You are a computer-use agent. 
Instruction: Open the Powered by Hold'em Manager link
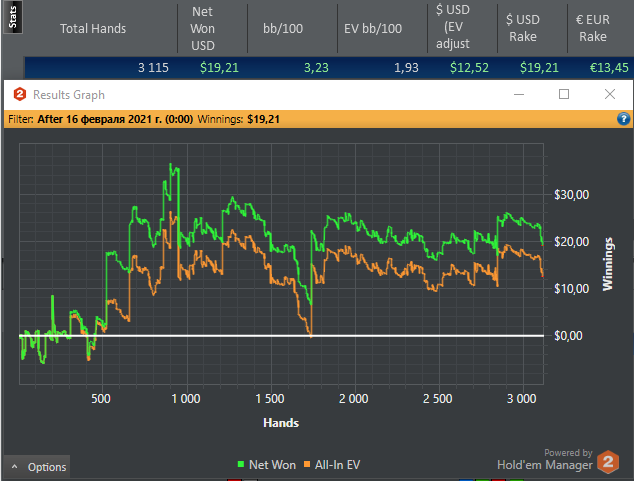coord(545,460)
